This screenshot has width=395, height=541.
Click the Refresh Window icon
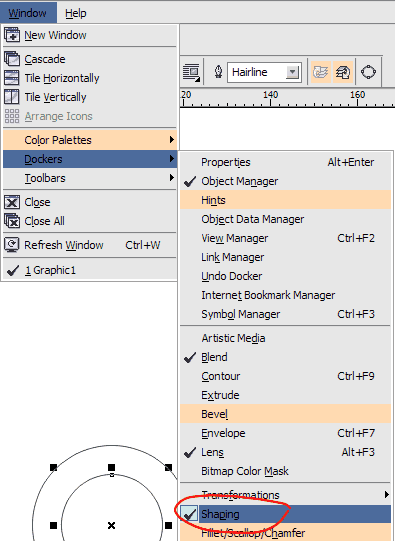(12, 245)
